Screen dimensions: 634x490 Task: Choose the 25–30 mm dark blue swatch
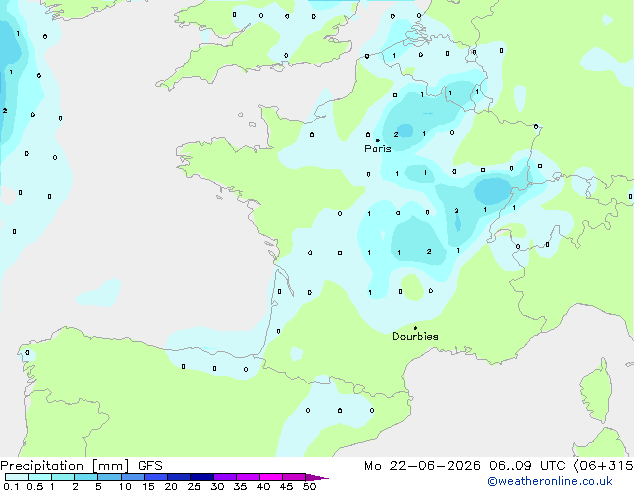[202, 477]
